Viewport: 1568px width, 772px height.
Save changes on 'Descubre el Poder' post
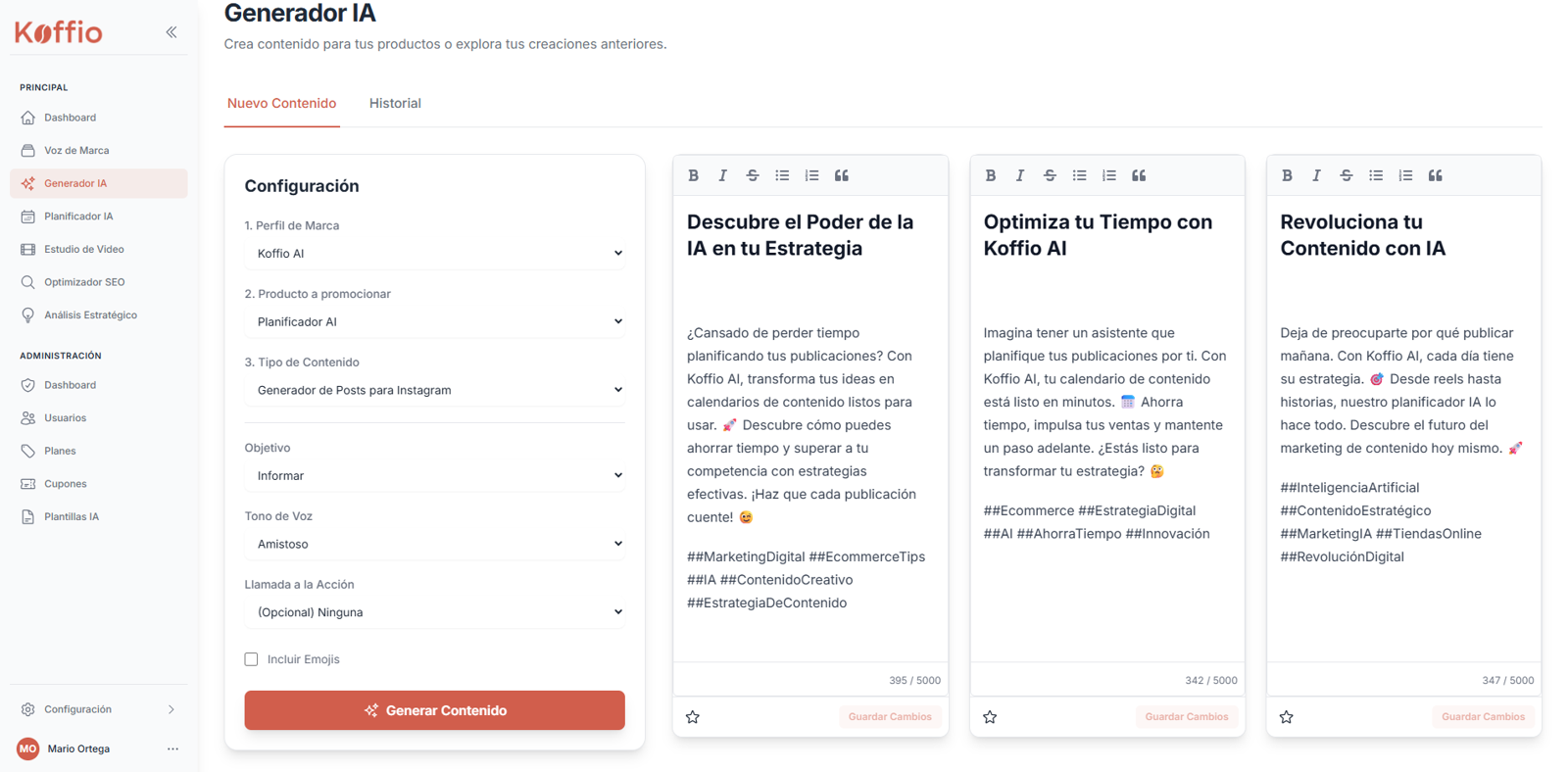pos(890,717)
